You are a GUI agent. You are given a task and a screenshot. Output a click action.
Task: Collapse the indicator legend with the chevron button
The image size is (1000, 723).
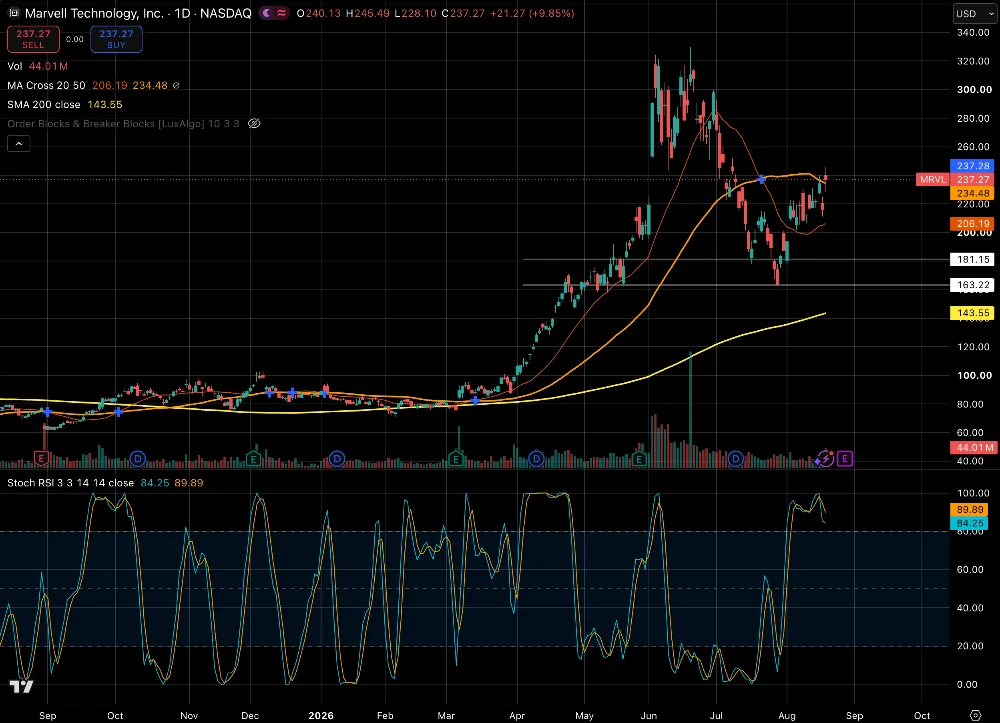[18, 144]
